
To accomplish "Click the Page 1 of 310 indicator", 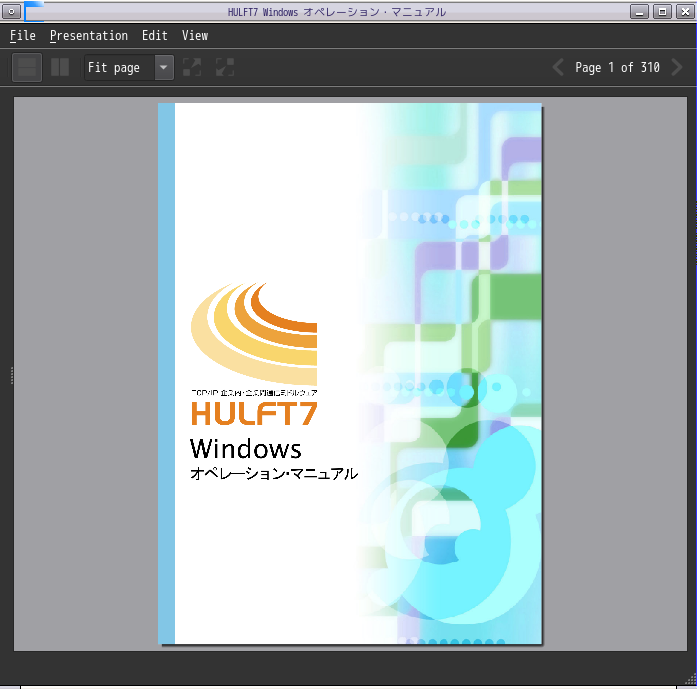I will 617,68.
